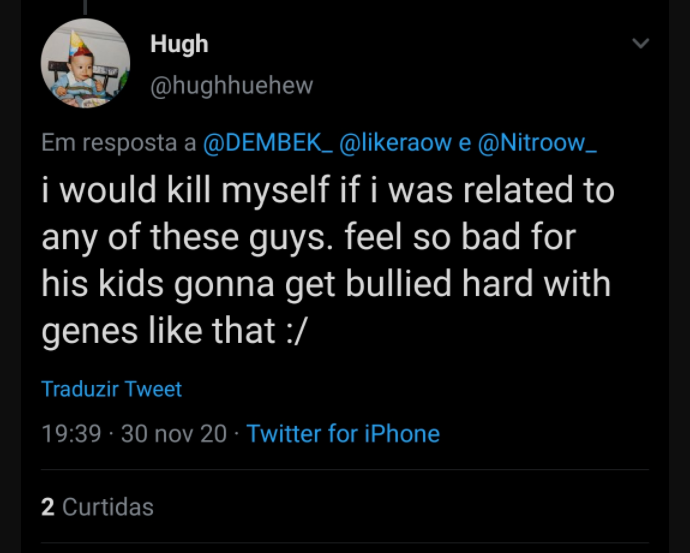Click the tweet line starting 'his kids'
690x553 pixels.
[326, 284]
